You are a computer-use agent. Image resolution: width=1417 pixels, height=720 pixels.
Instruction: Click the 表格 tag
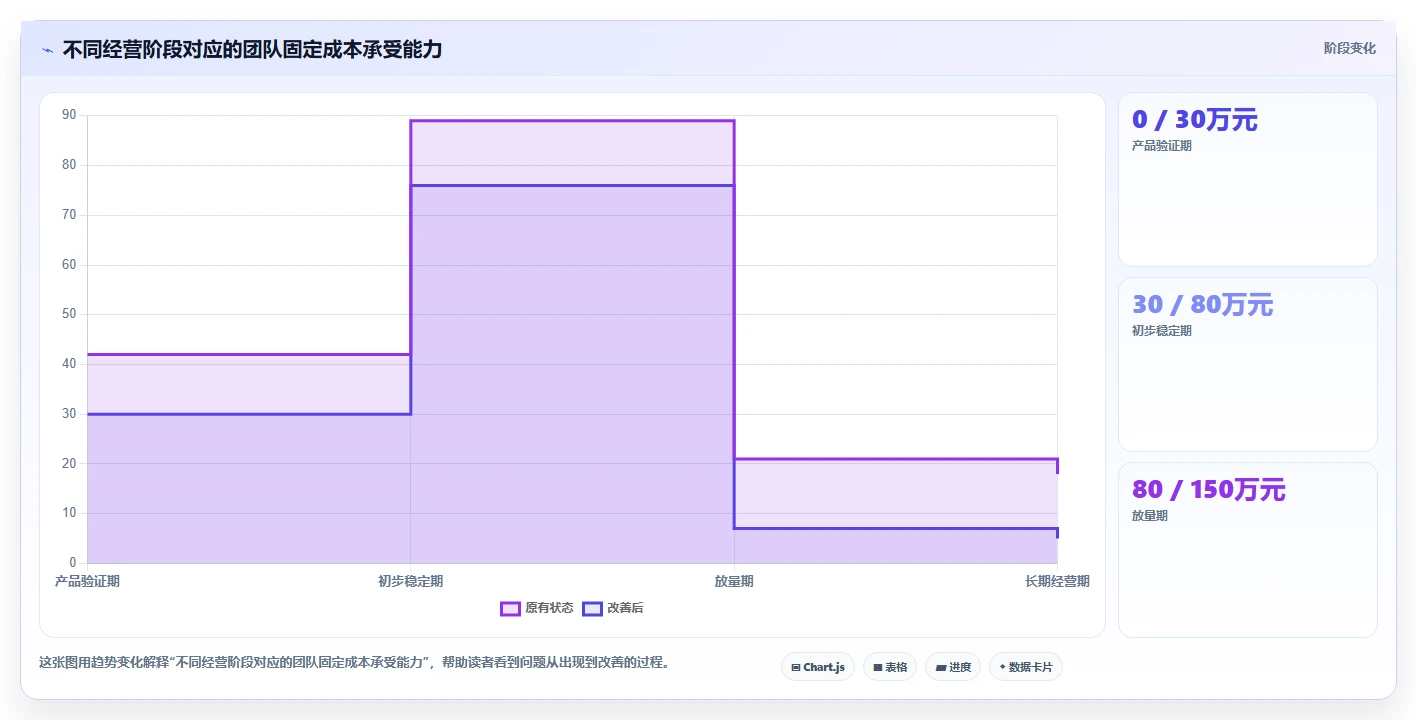point(890,667)
